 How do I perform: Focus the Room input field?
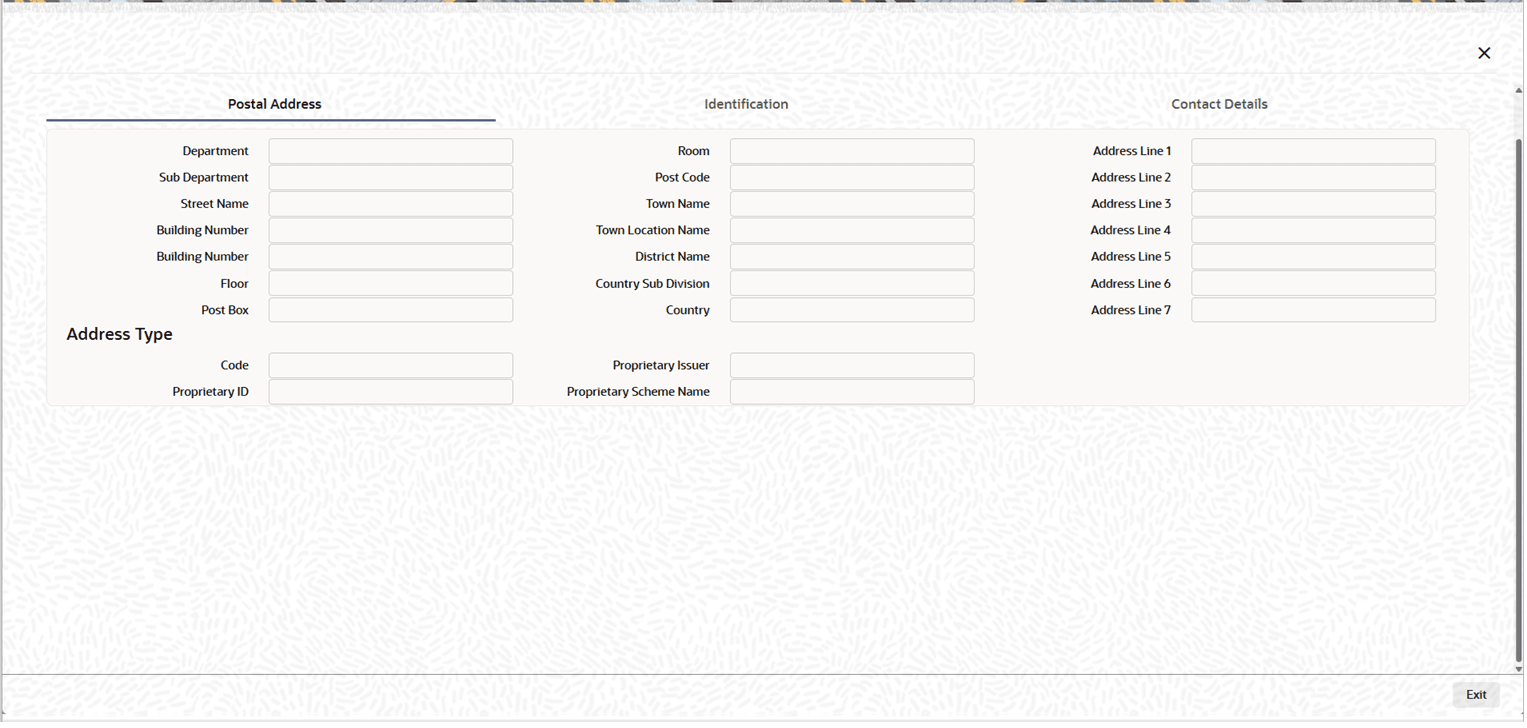852,151
